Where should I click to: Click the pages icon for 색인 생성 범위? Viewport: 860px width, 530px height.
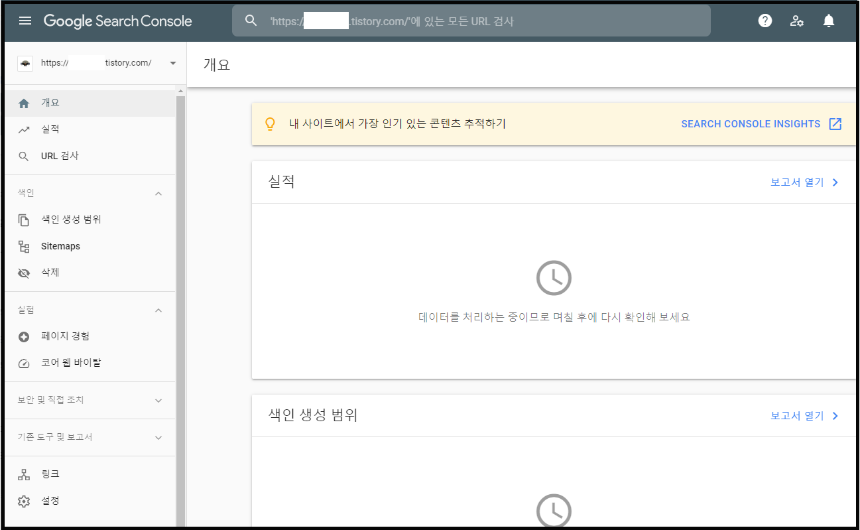(x=24, y=220)
